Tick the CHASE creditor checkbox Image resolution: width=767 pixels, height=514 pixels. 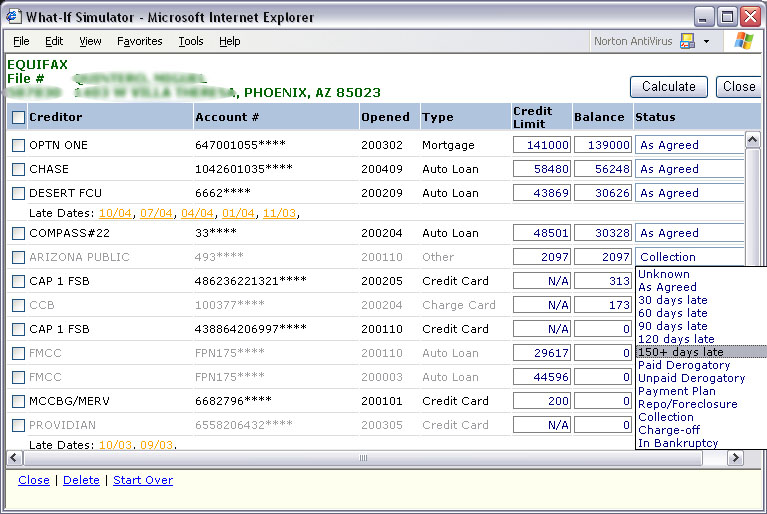(18, 169)
